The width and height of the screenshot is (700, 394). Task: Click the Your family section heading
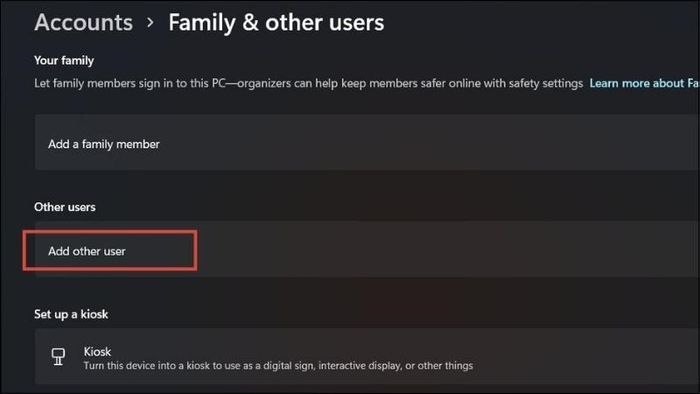(x=64, y=61)
